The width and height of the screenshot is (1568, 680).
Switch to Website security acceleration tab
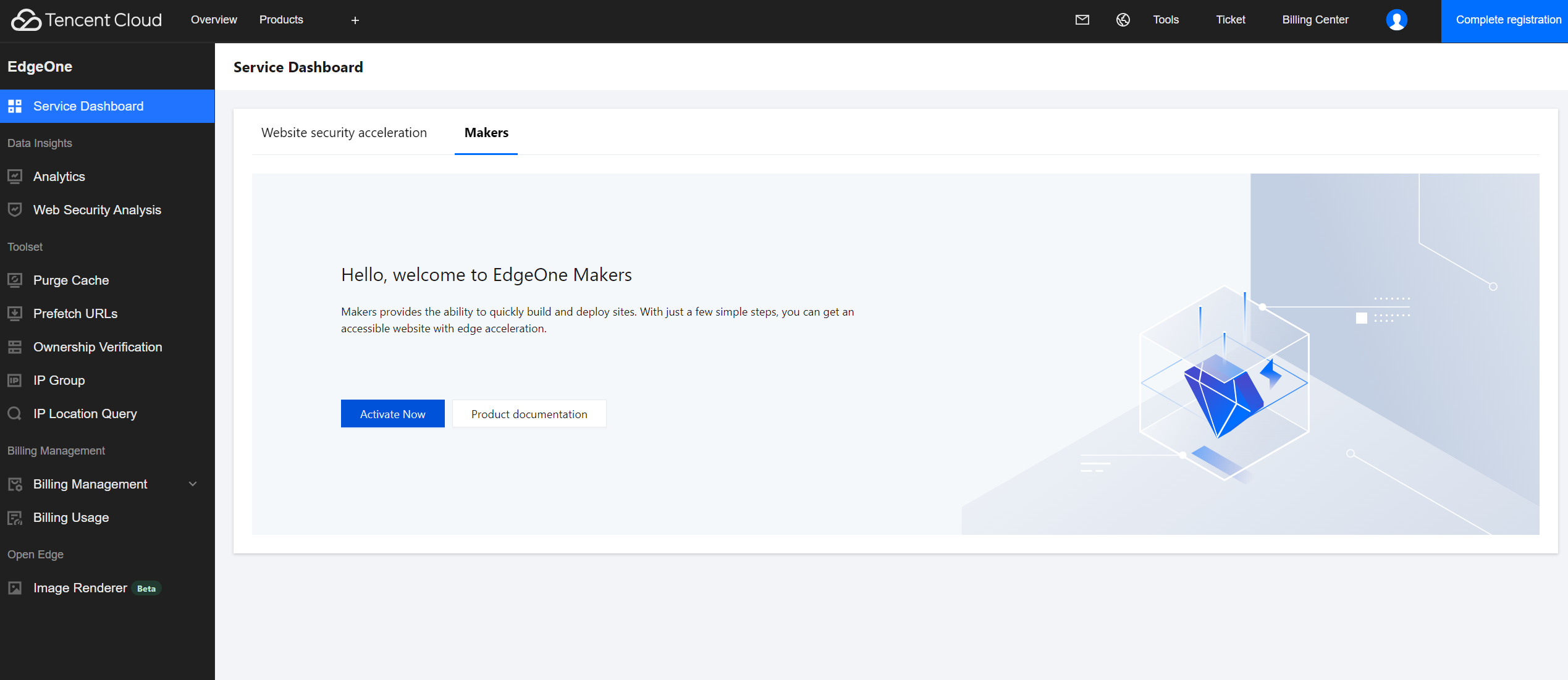coord(344,133)
